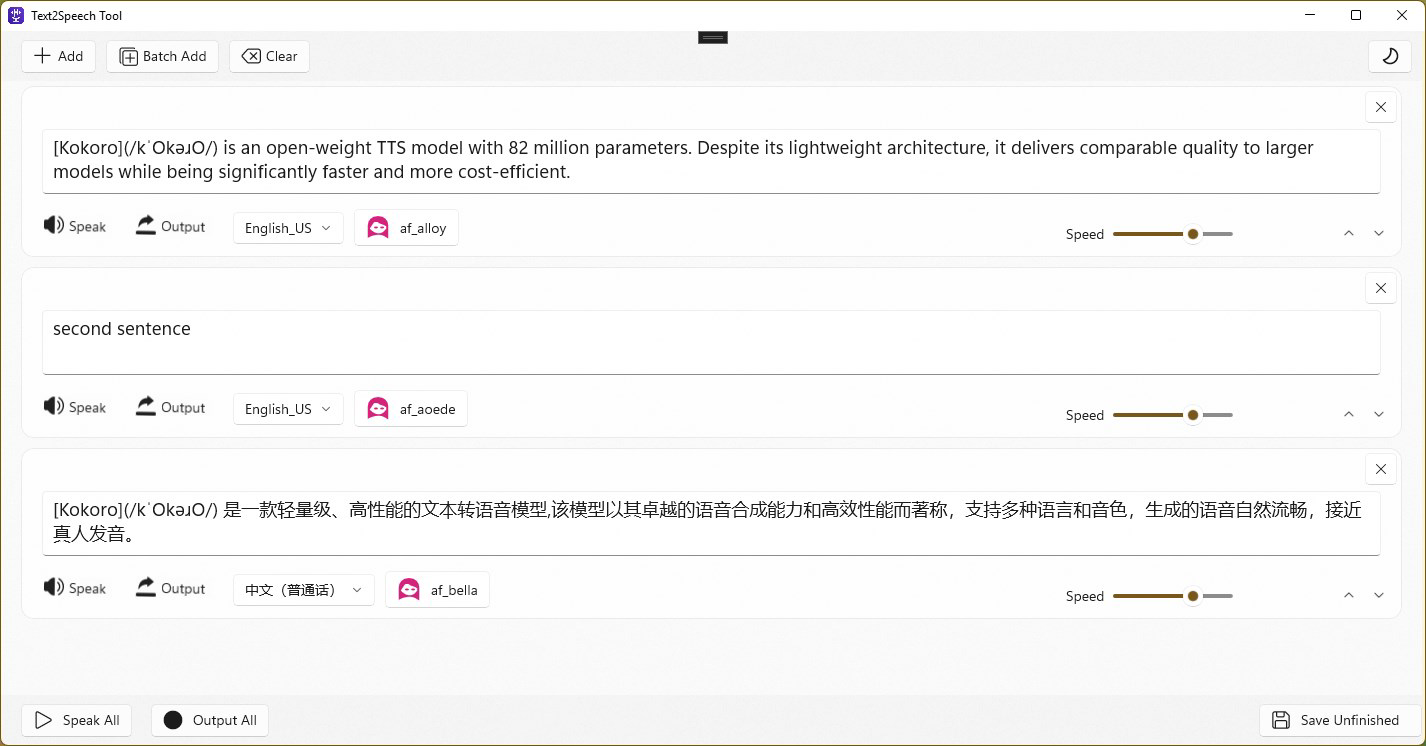This screenshot has width=1426, height=746.
Task: Click the save icon on Save Unfinished
Action: [x=1281, y=719]
